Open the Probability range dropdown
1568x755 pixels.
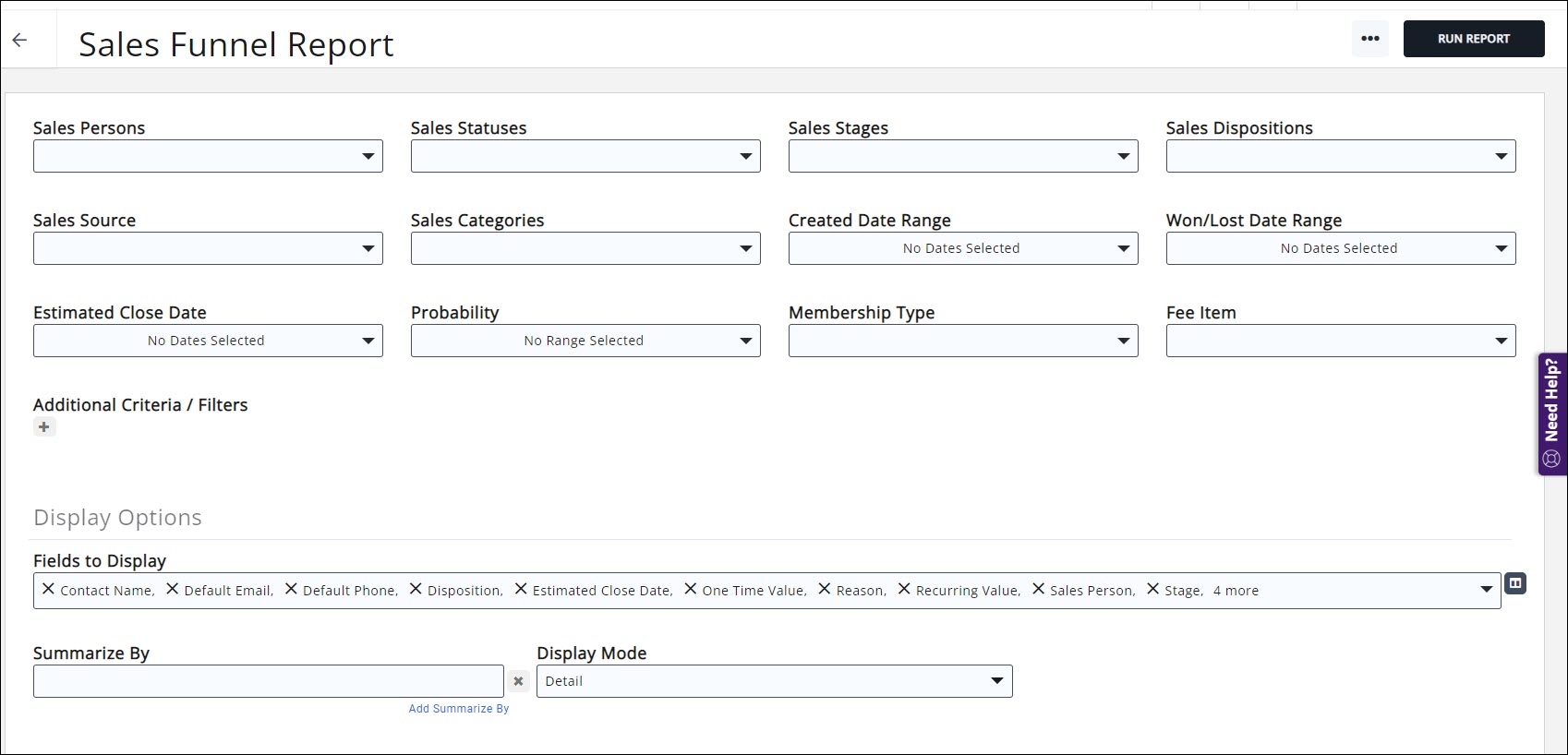pos(585,341)
